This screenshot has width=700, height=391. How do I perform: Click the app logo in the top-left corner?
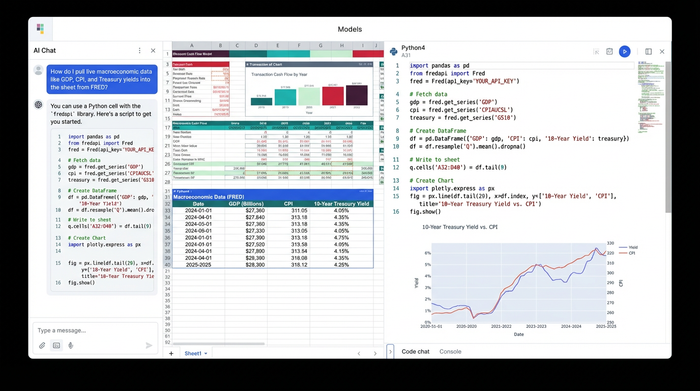click(40, 29)
